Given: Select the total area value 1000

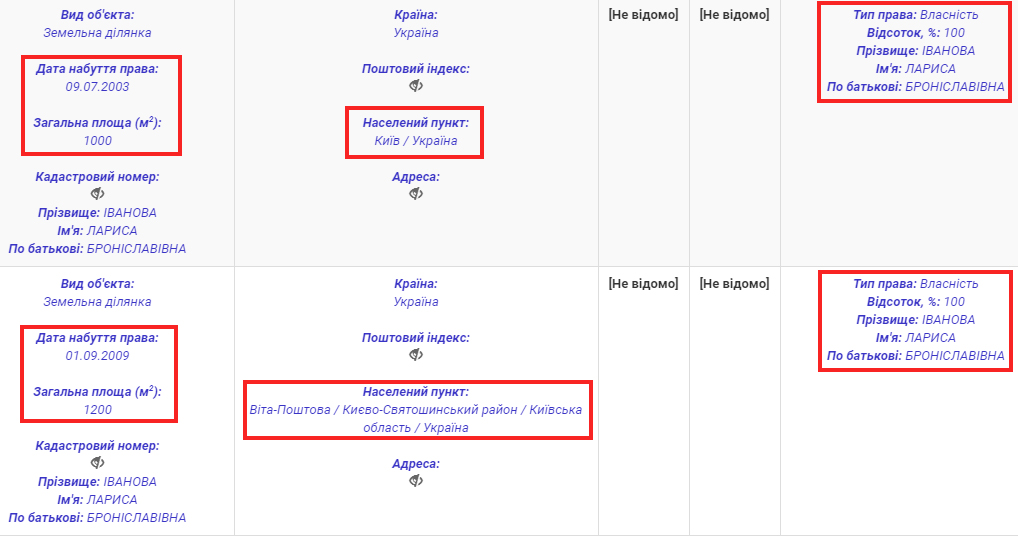Looking at the screenshot, I should (x=97, y=141).
